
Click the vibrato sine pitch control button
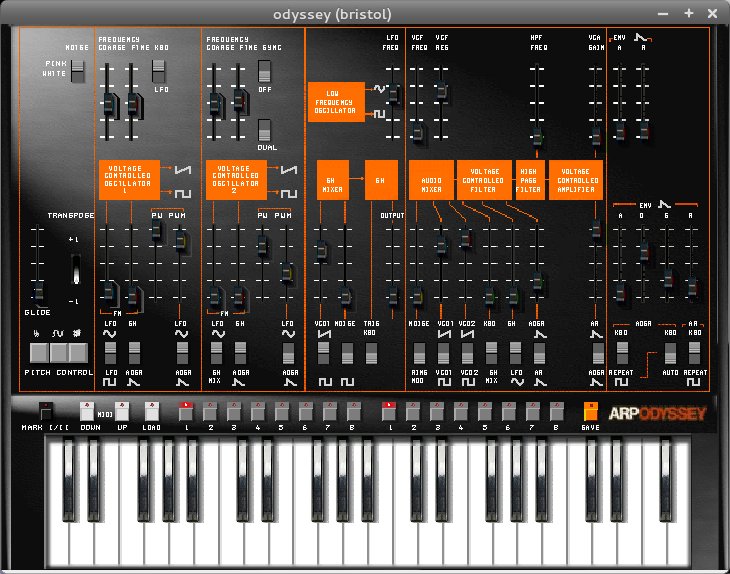tap(59, 352)
